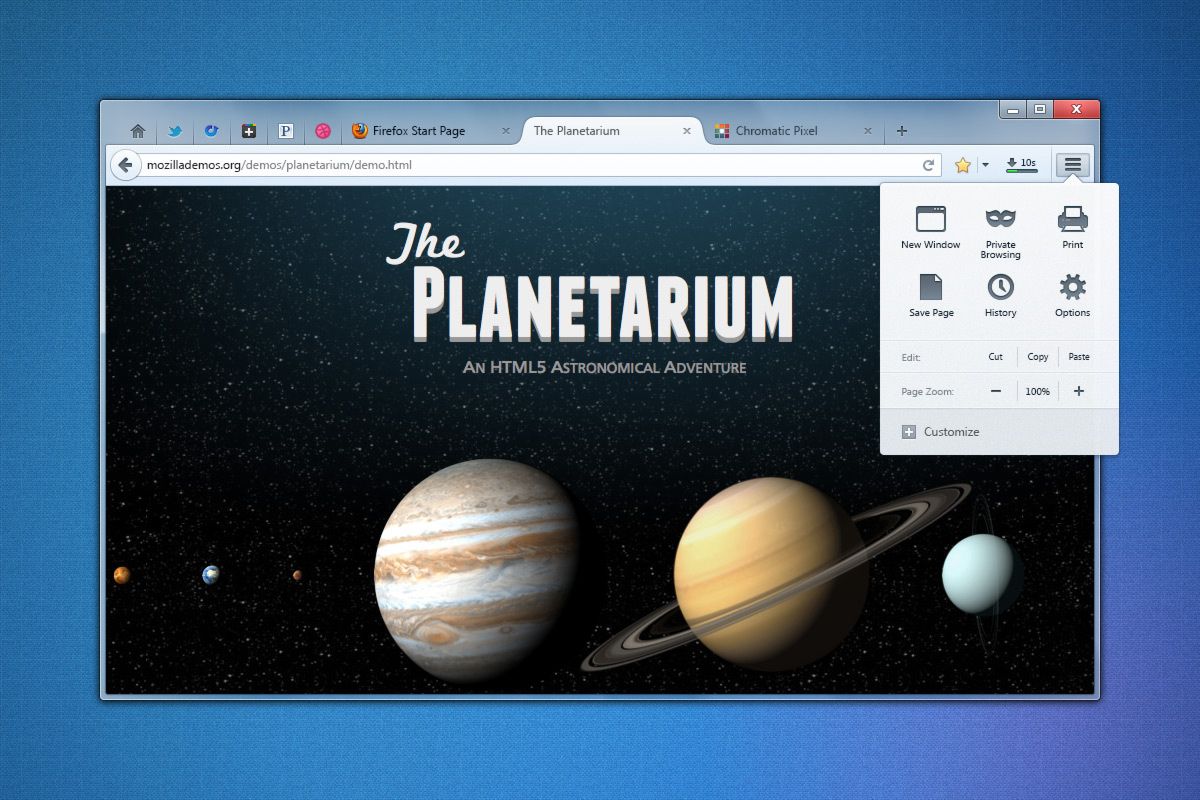Open the Firefox hamburger menu
The height and width of the screenshot is (800, 1200).
(1071, 164)
